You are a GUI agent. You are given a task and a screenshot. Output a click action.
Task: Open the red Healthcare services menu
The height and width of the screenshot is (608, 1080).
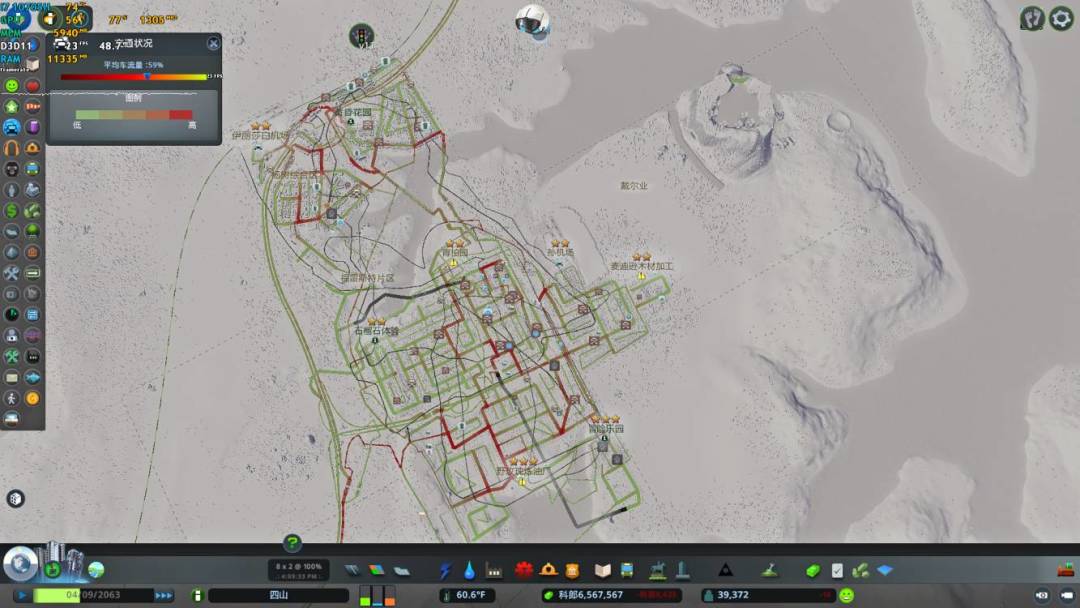(524, 570)
